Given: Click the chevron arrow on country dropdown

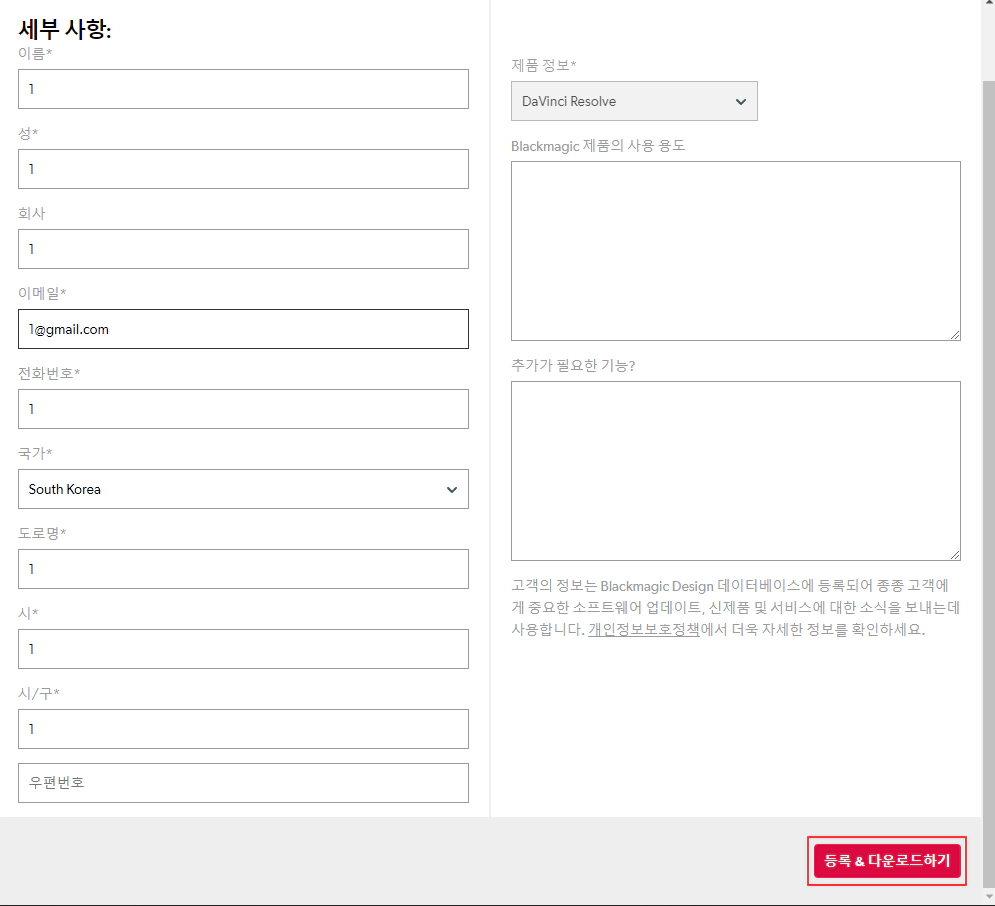Looking at the screenshot, I should pos(452,489).
